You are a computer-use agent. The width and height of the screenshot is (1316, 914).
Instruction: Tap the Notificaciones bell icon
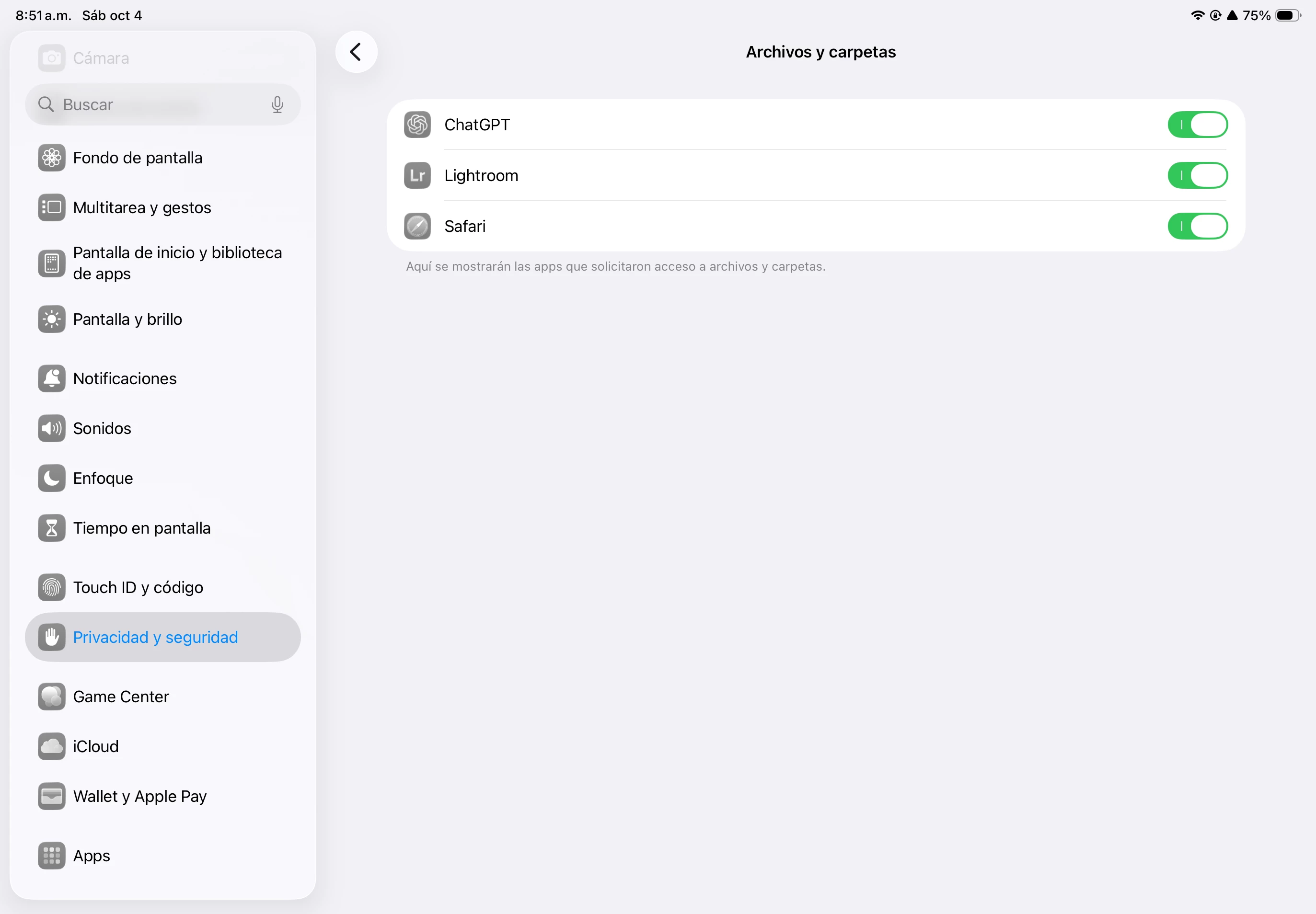click(x=52, y=378)
